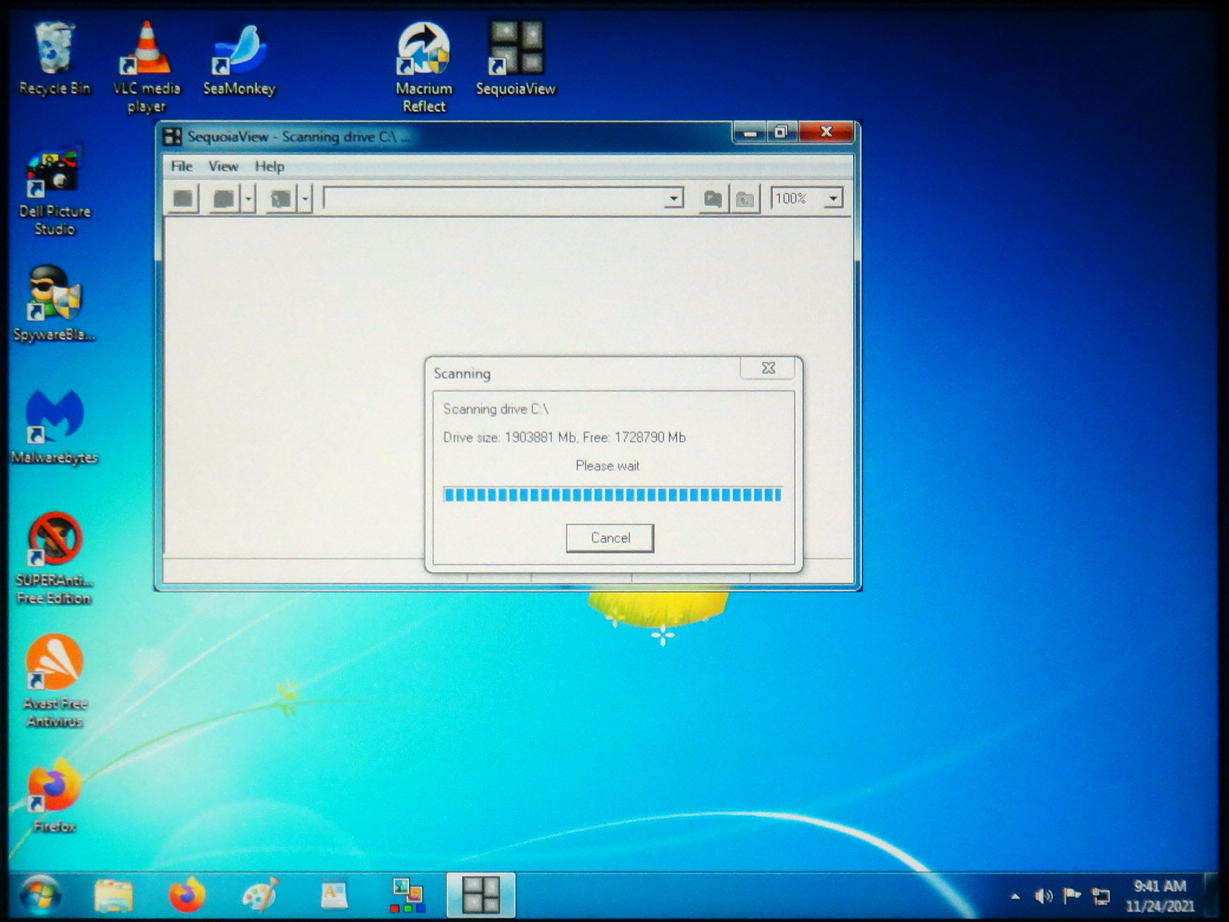Open the WordPad taskbar icon
This screenshot has width=1229, height=922.
tap(333, 894)
